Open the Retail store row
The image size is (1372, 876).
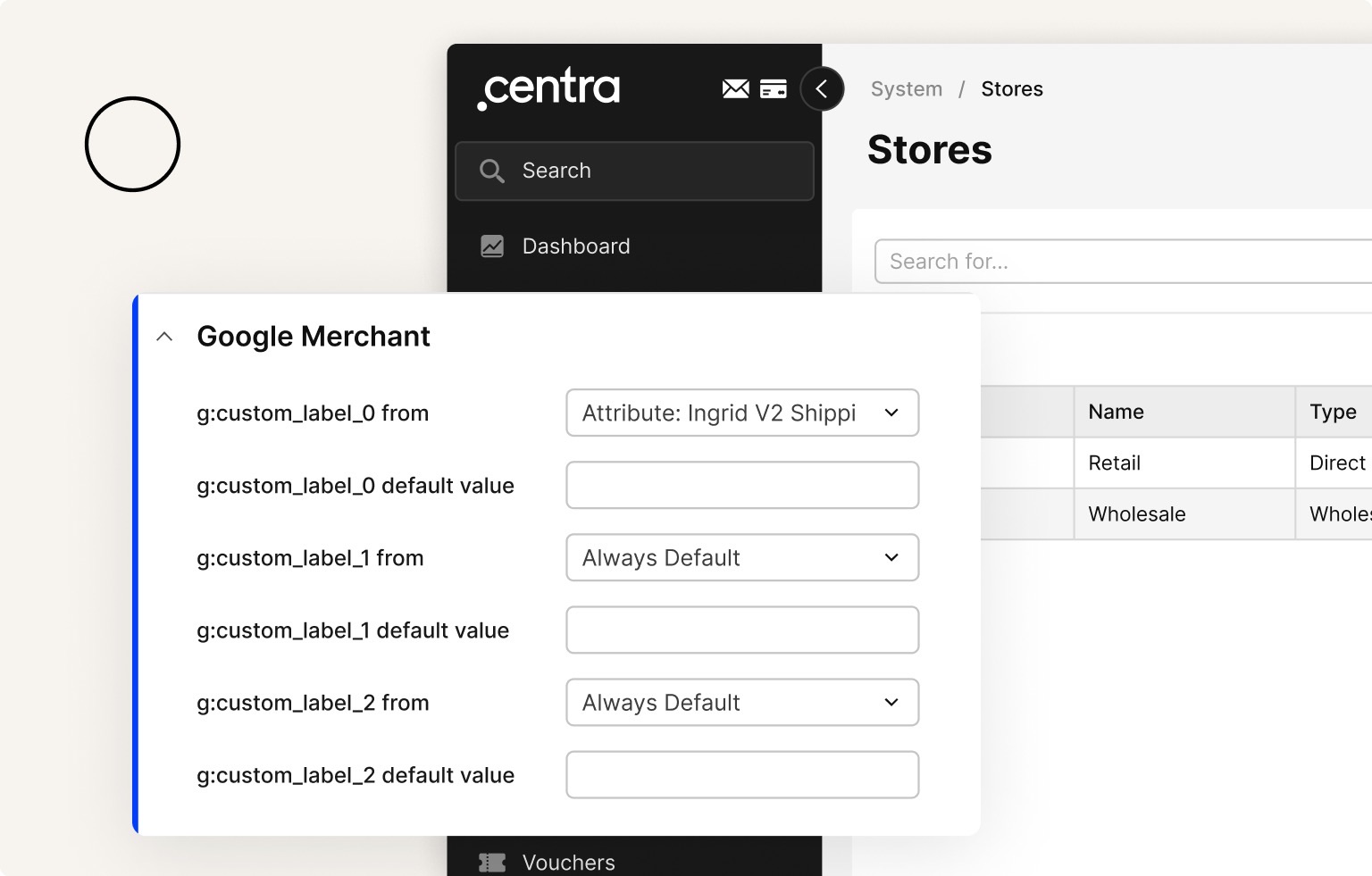point(1114,463)
